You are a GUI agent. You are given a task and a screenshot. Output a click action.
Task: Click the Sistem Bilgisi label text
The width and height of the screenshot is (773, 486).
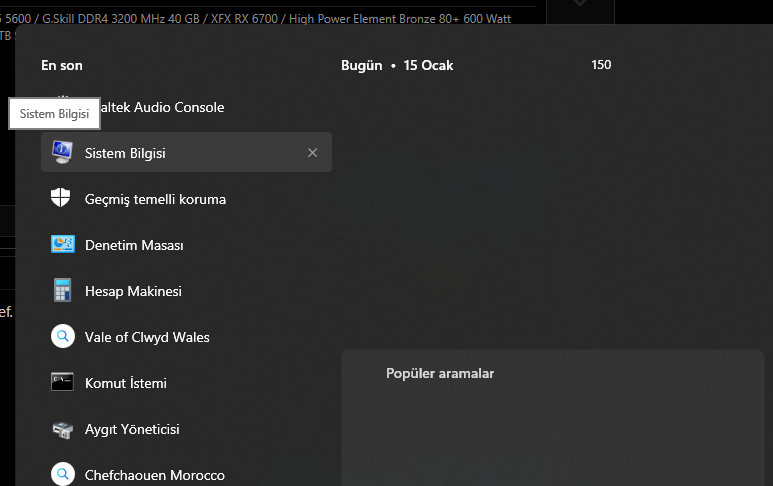click(125, 153)
